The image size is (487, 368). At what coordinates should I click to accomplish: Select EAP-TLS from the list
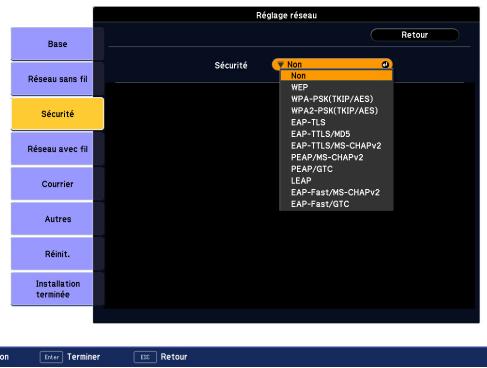tap(336, 122)
